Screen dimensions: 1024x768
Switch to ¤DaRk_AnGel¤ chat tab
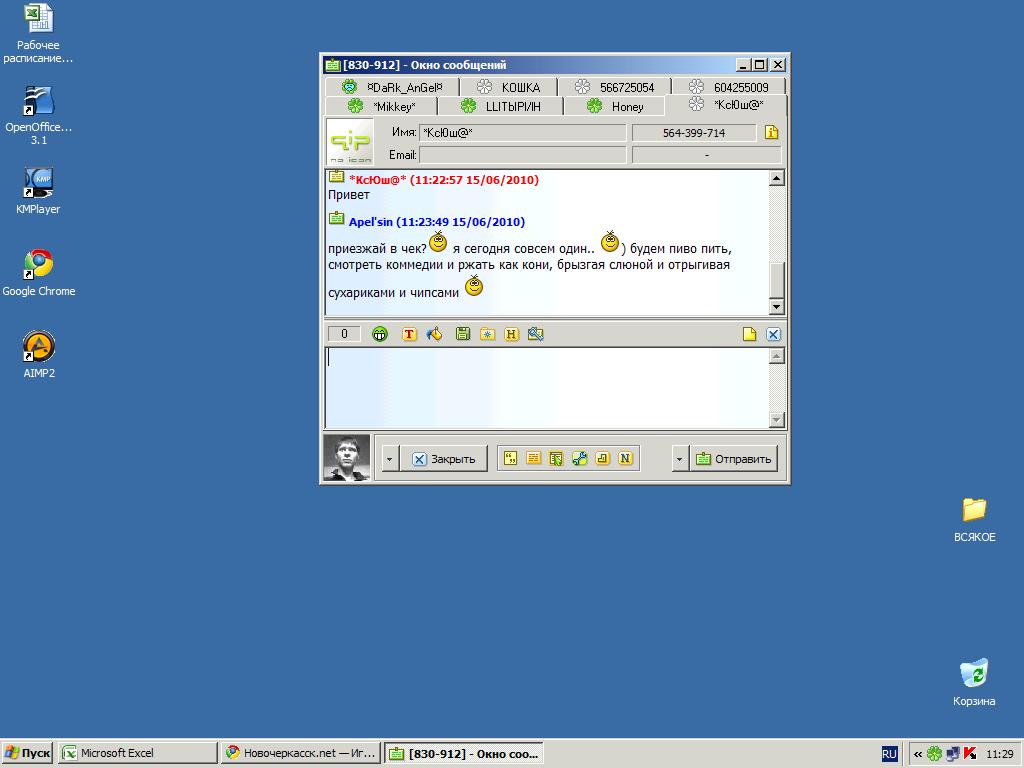pos(392,87)
